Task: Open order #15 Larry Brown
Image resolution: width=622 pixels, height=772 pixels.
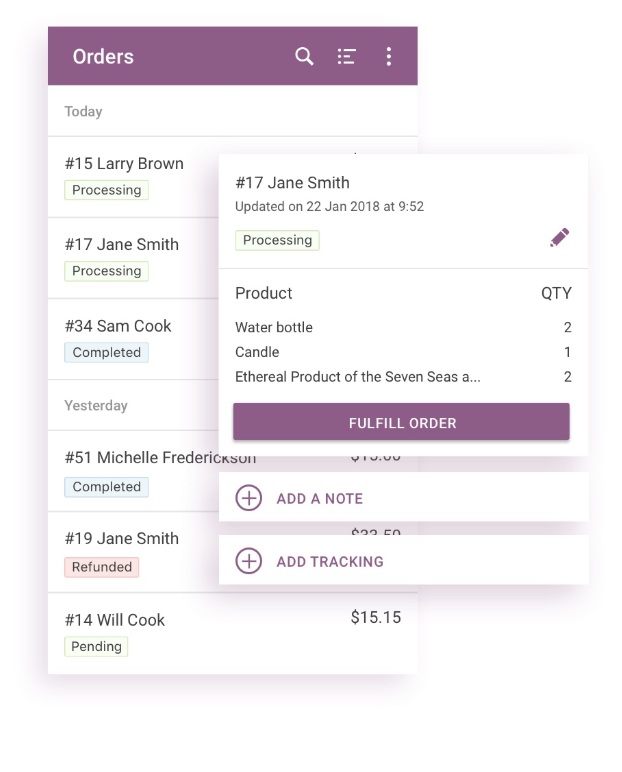Action: pyautogui.click(x=124, y=164)
